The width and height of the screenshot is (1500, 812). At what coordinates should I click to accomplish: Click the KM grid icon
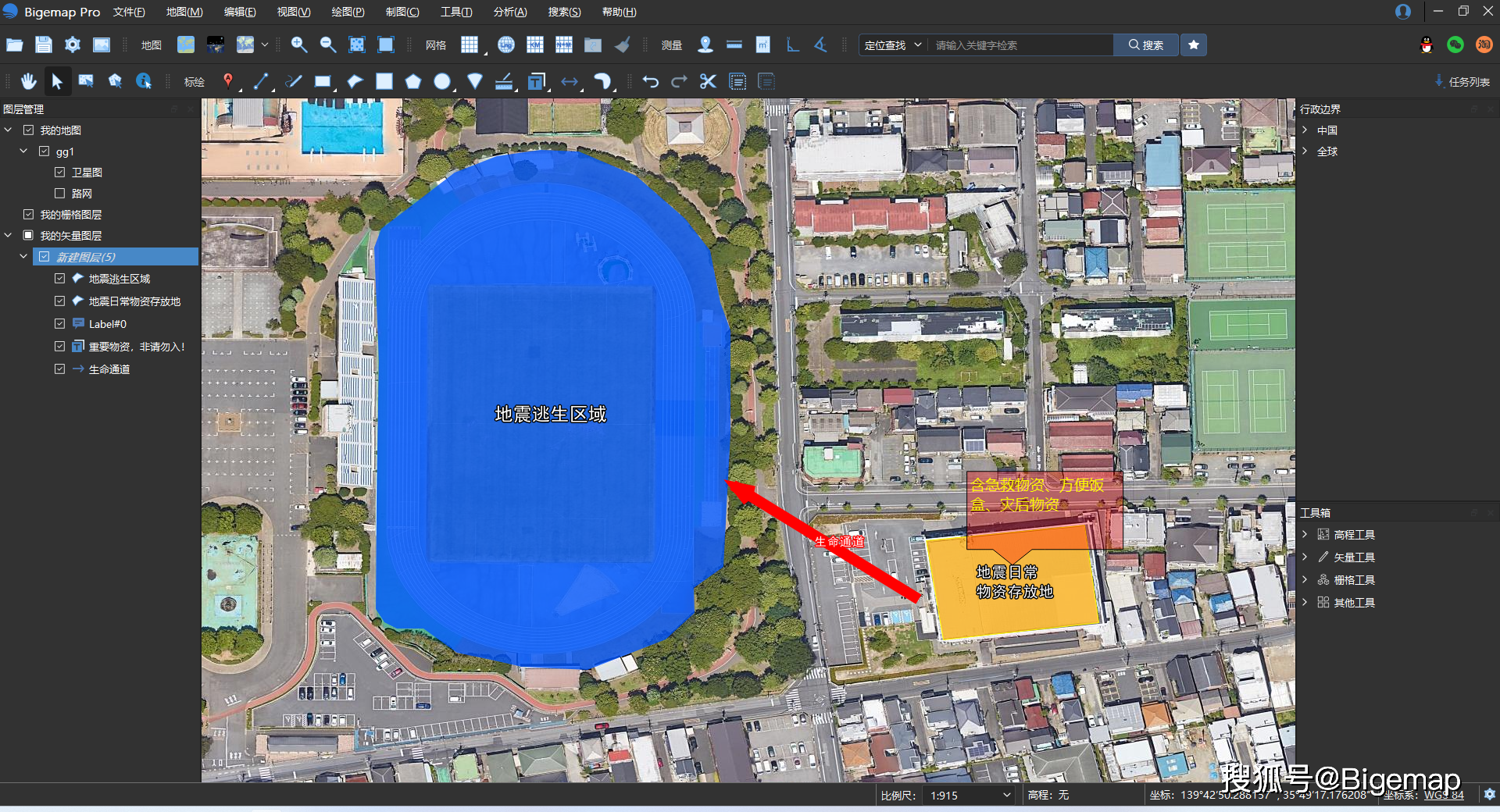click(x=534, y=45)
